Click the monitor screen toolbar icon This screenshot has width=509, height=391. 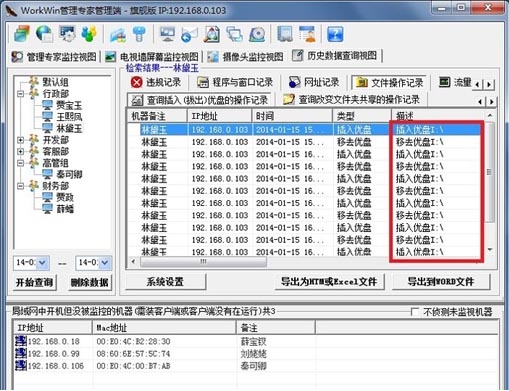167,34
